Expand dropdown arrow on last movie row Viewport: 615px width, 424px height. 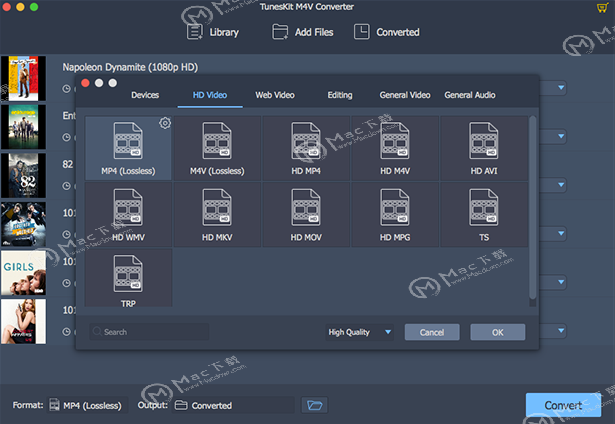coord(561,330)
